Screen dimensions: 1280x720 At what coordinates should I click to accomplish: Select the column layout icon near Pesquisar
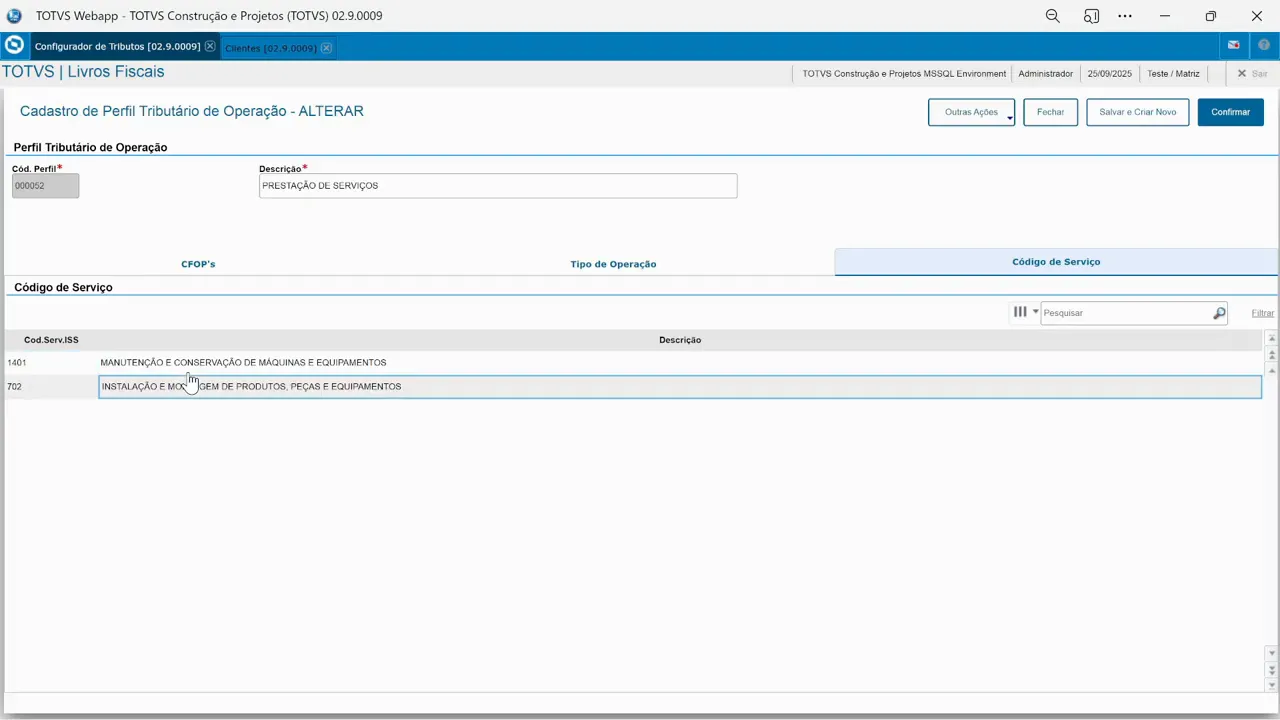pyautogui.click(x=1019, y=312)
